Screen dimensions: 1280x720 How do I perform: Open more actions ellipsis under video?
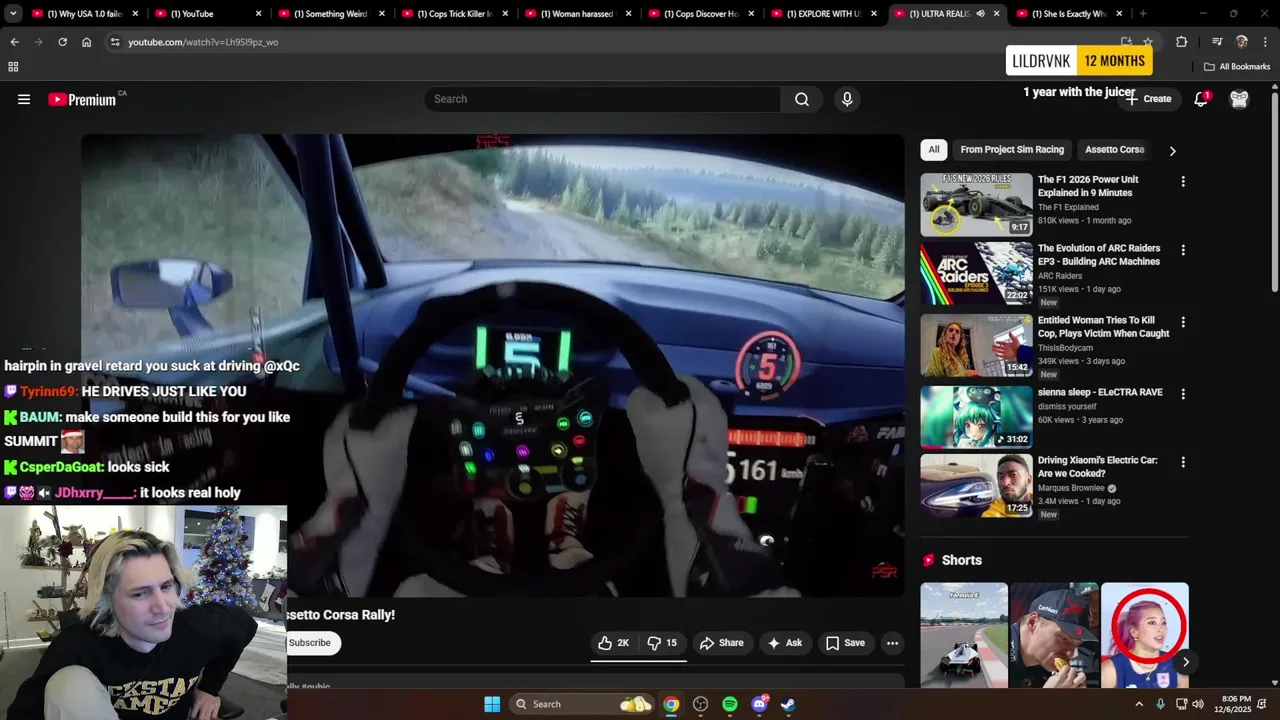click(892, 643)
